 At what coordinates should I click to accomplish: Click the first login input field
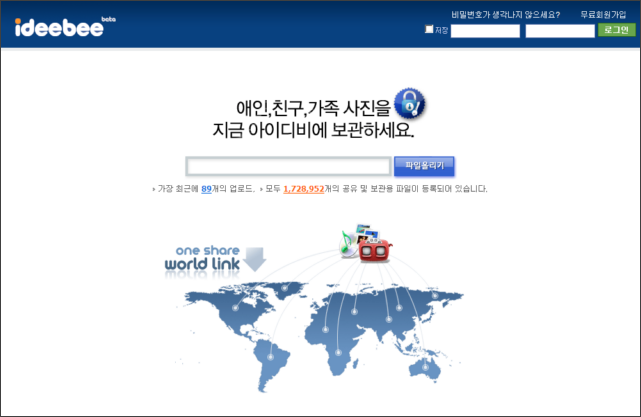[485, 31]
